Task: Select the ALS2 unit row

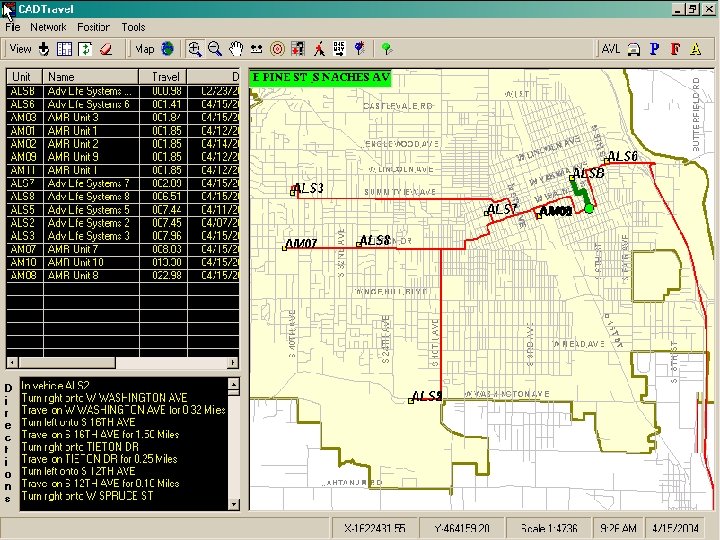Action: pyautogui.click(x=123, y=223)
